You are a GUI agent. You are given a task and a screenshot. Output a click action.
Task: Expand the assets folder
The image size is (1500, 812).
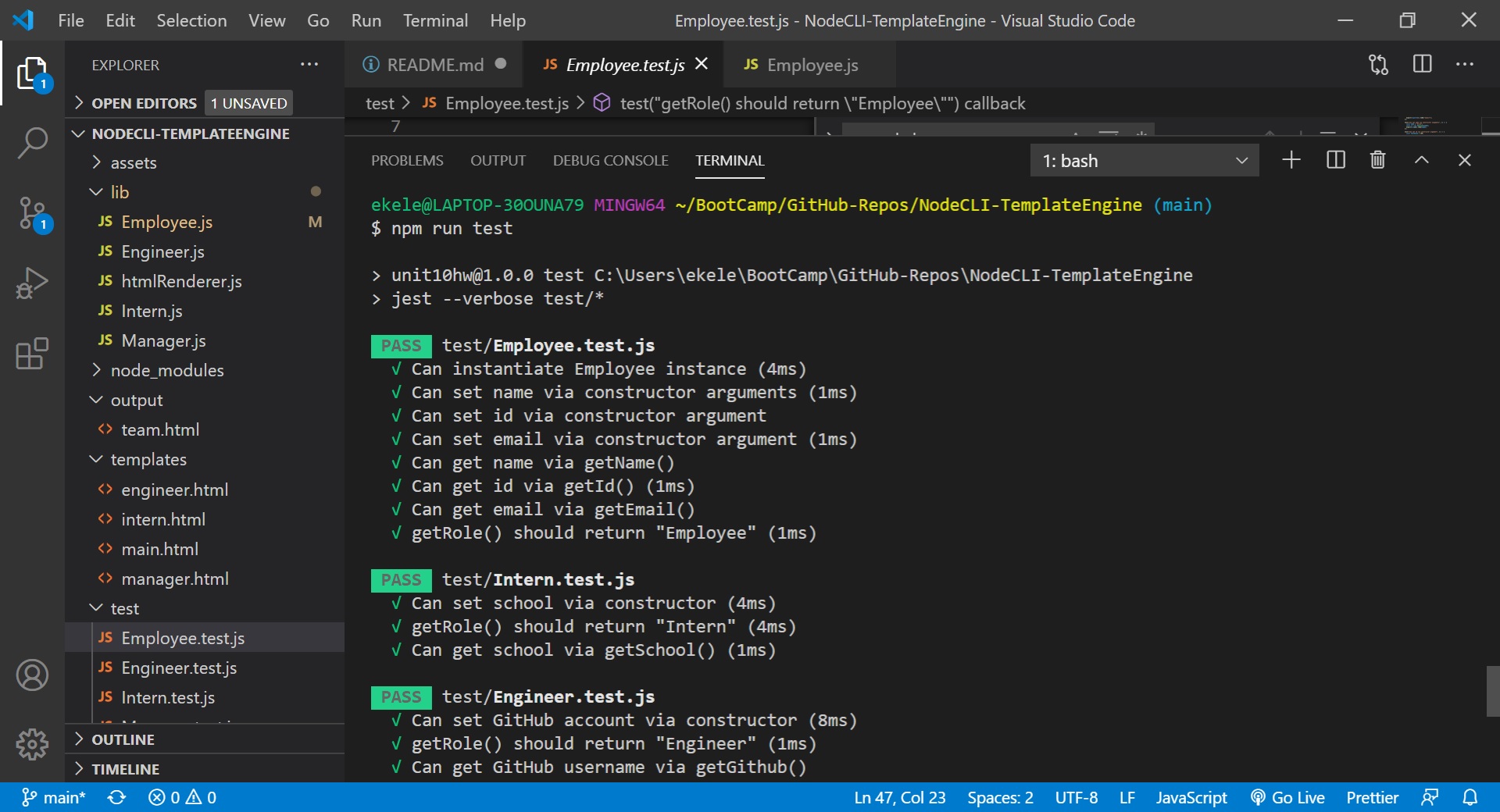(205, 162)
